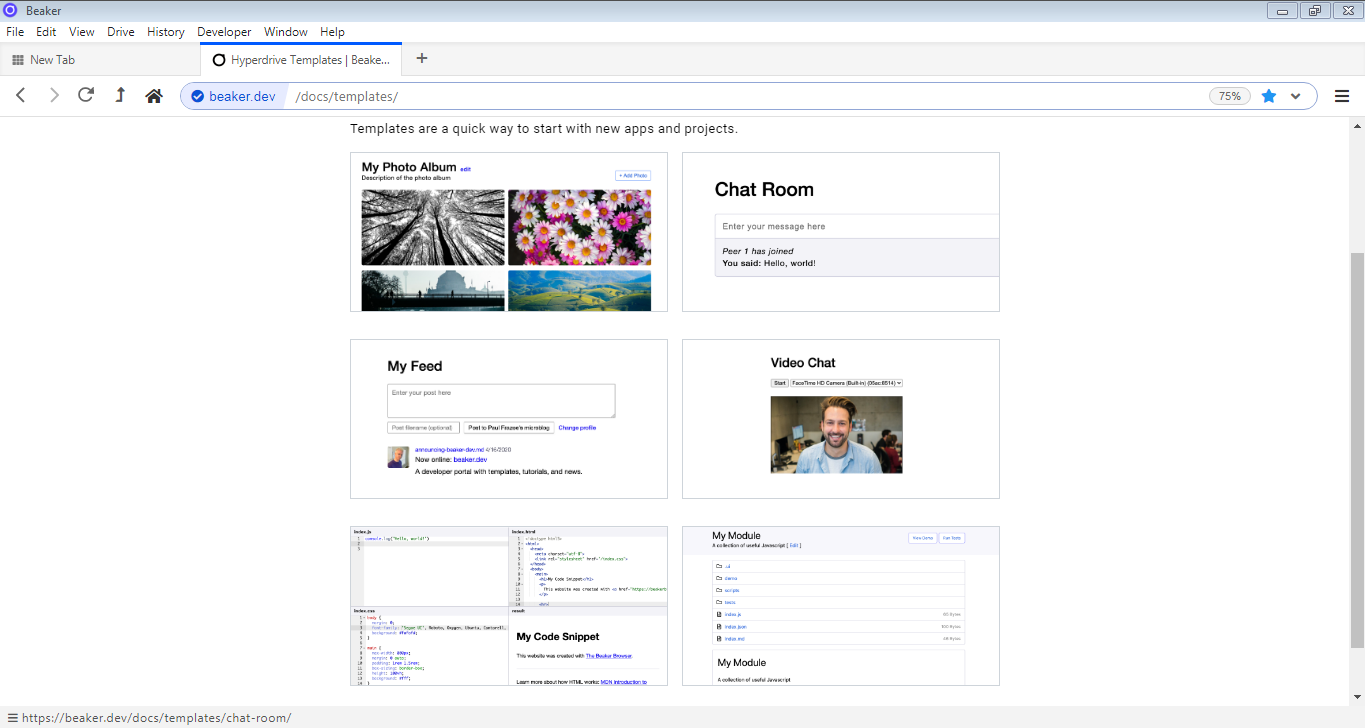Open the History menu
The image size is (1365, 728).
166,32
